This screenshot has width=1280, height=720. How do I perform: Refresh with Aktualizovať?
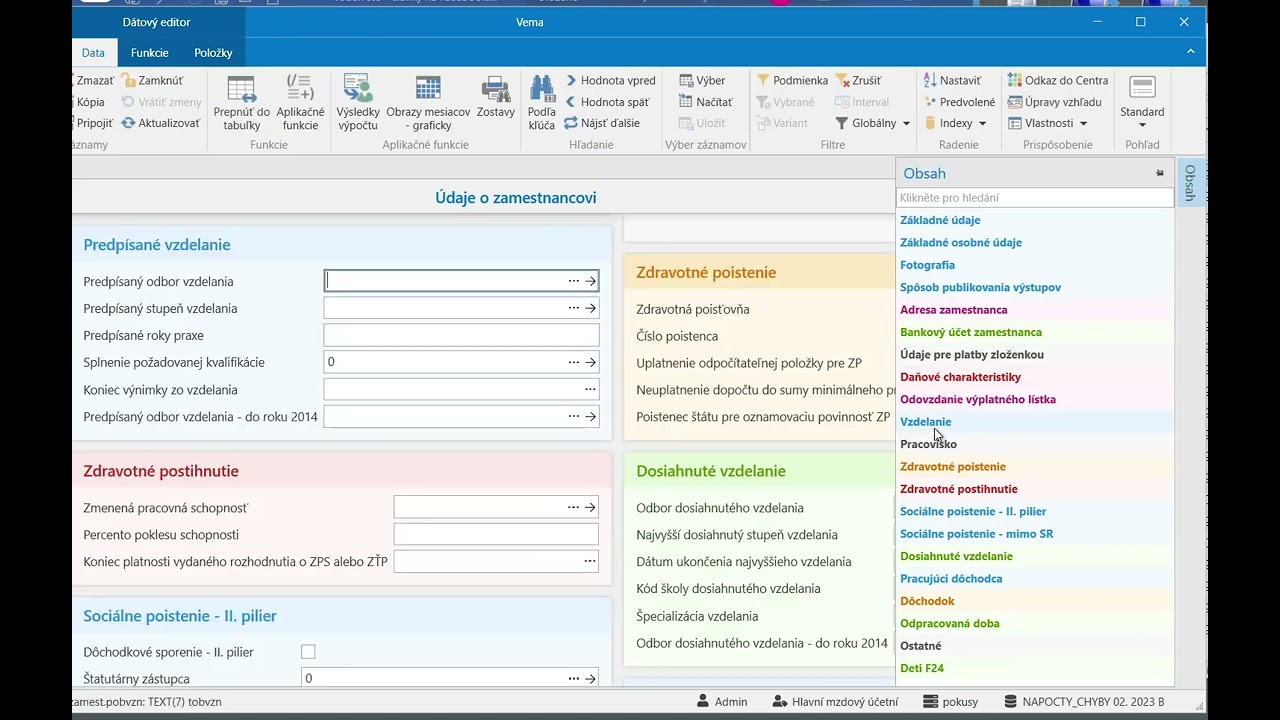pyautogui.click(x=160, y=123)
